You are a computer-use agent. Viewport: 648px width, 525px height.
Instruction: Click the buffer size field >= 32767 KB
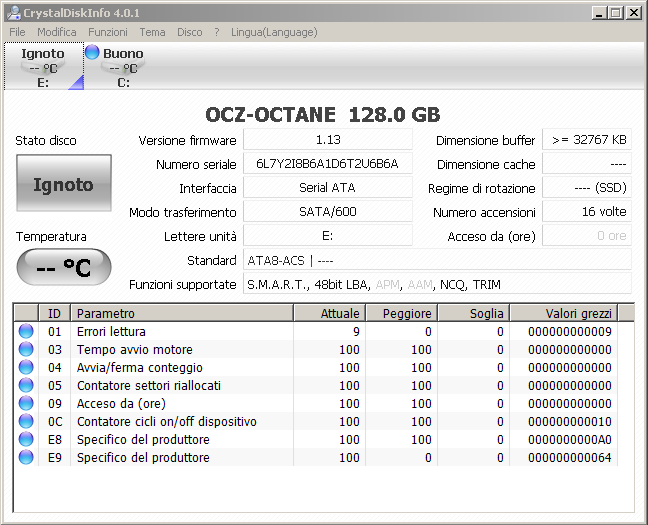pos(587,140)
